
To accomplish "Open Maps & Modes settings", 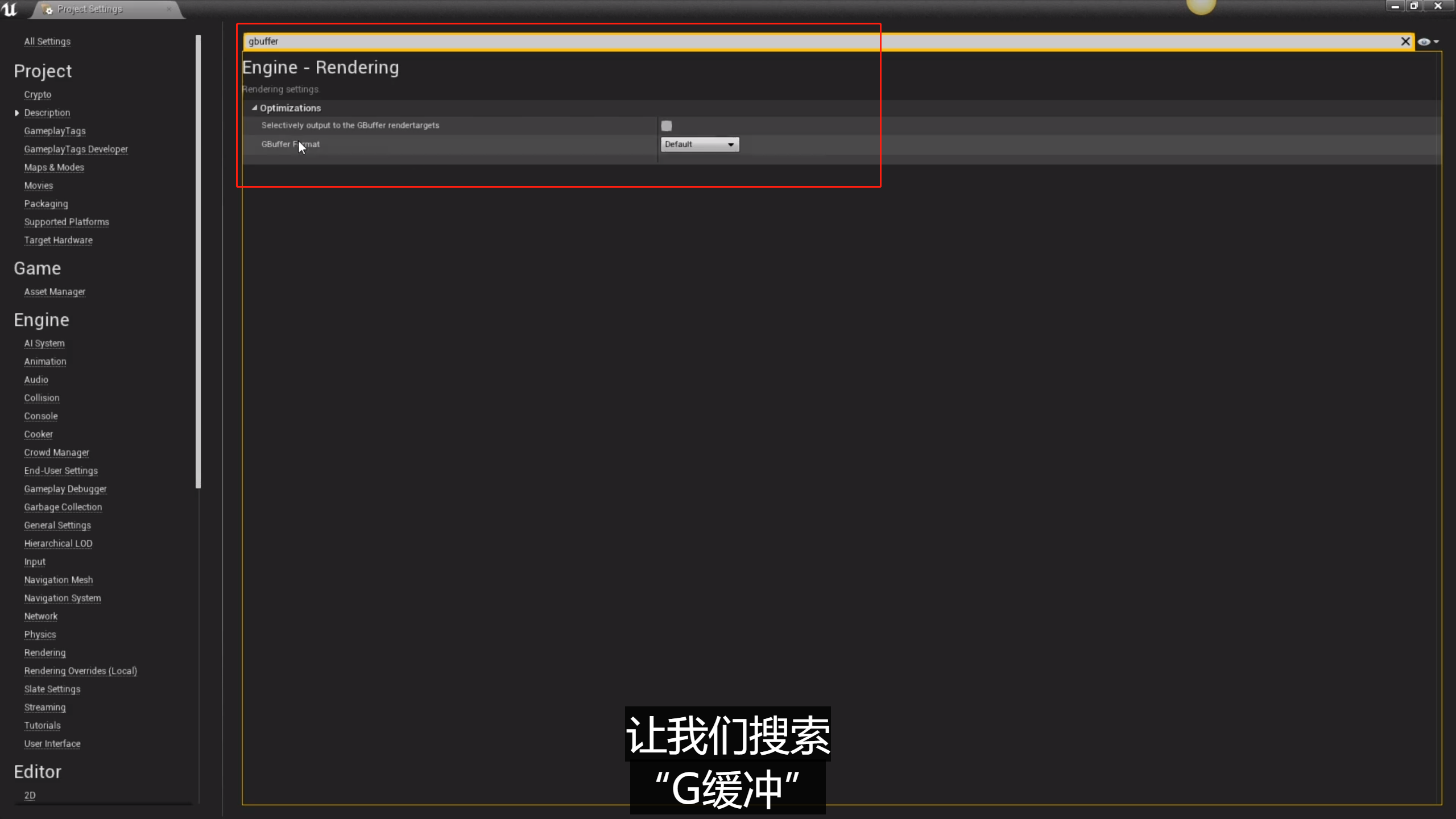I will pyautogui.click(x=54, y=167).
